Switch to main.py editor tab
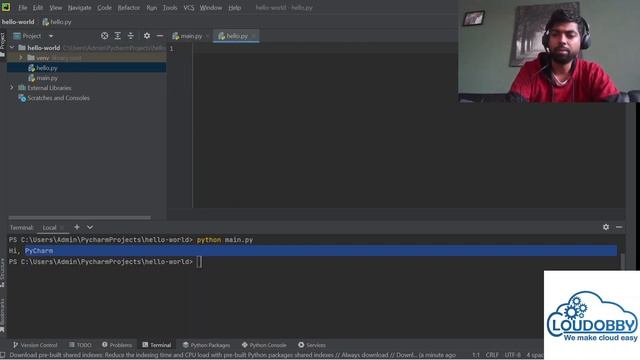The width and height of the screenshot is (640, 360). click(x=187, y=36)
